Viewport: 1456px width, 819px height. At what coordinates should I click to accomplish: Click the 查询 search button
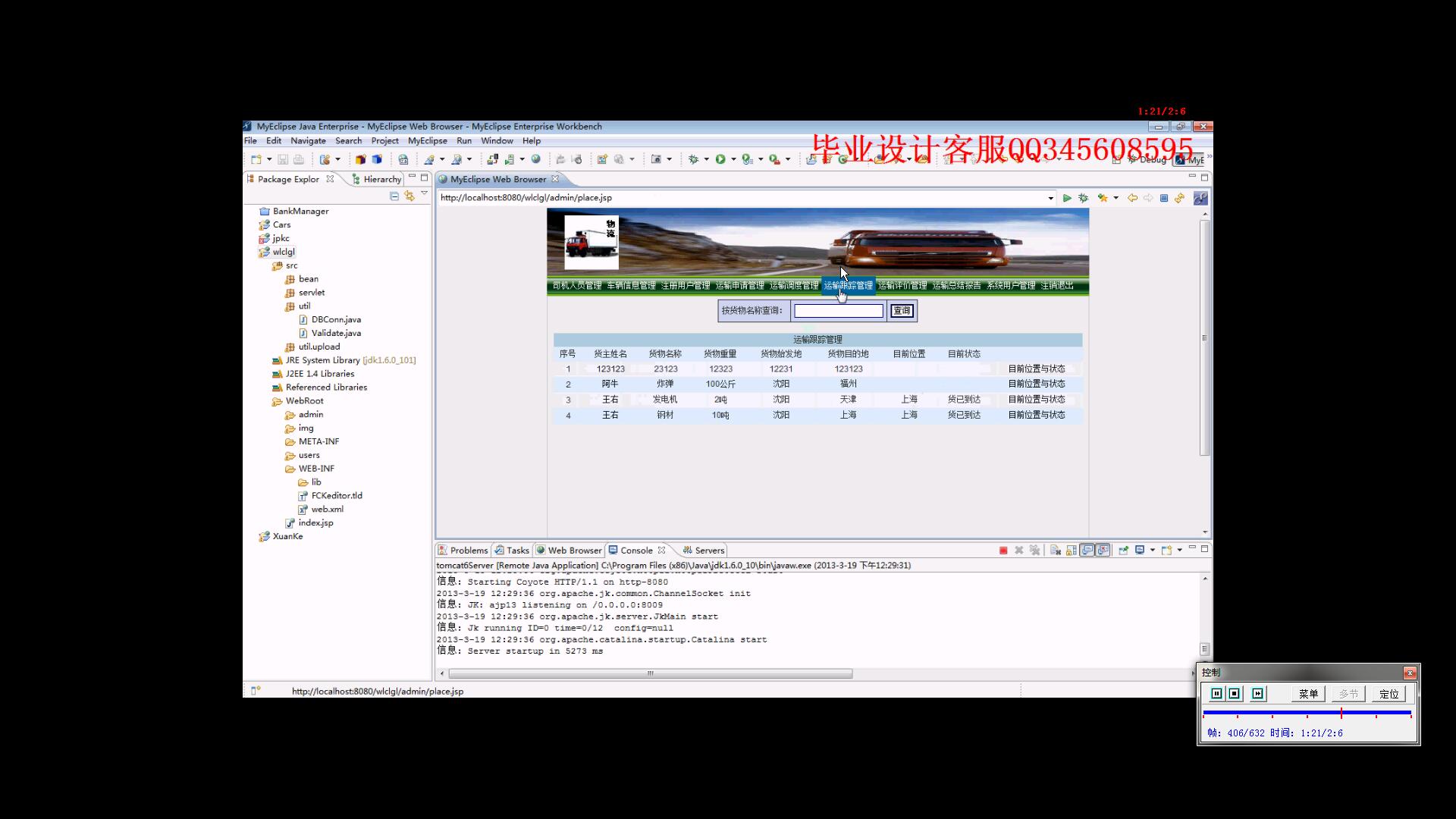[x=902, y=311]
